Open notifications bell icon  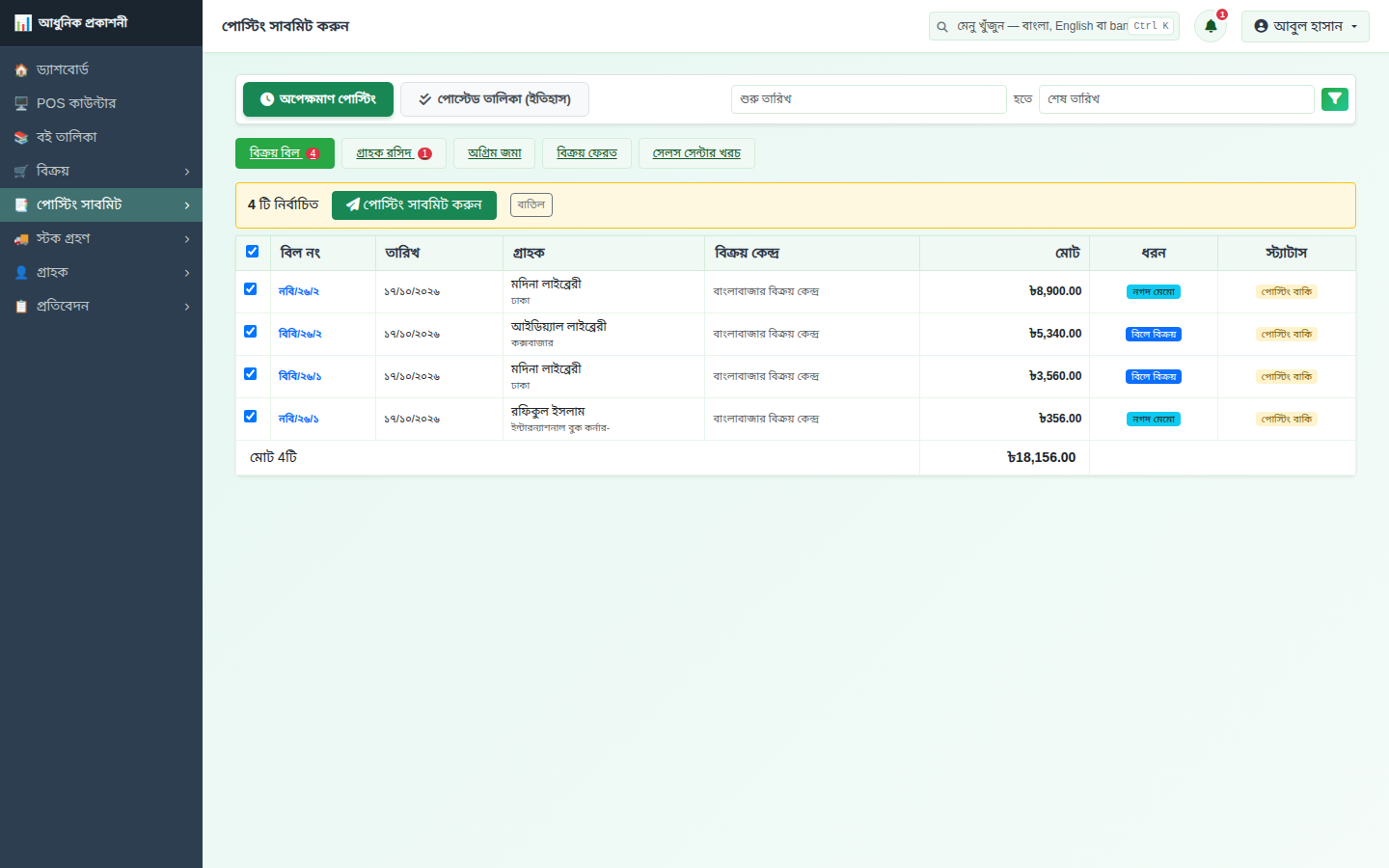click(x=1211, y=26)
